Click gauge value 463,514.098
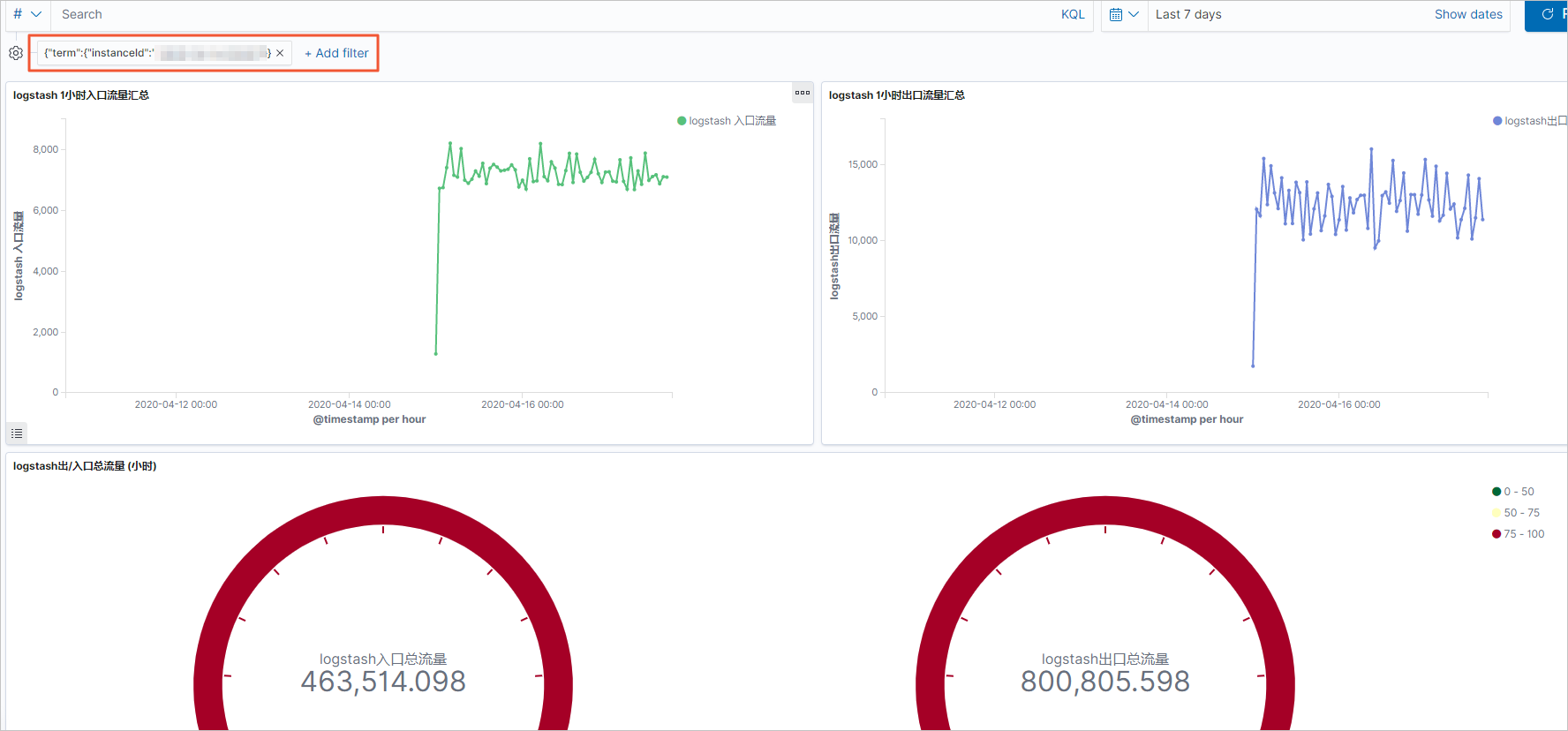This screenshot has height=731, width=1568. pos(383,682)
